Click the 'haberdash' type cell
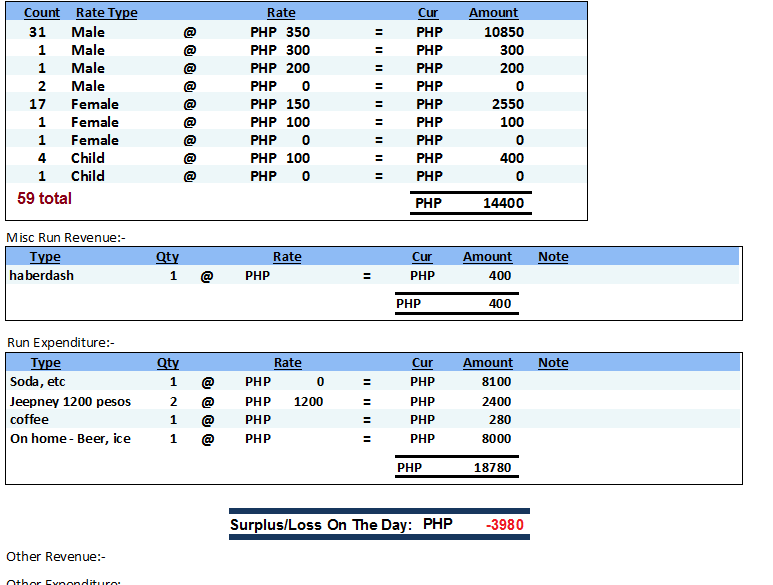The image size is (773, 585). coord(41,275)
